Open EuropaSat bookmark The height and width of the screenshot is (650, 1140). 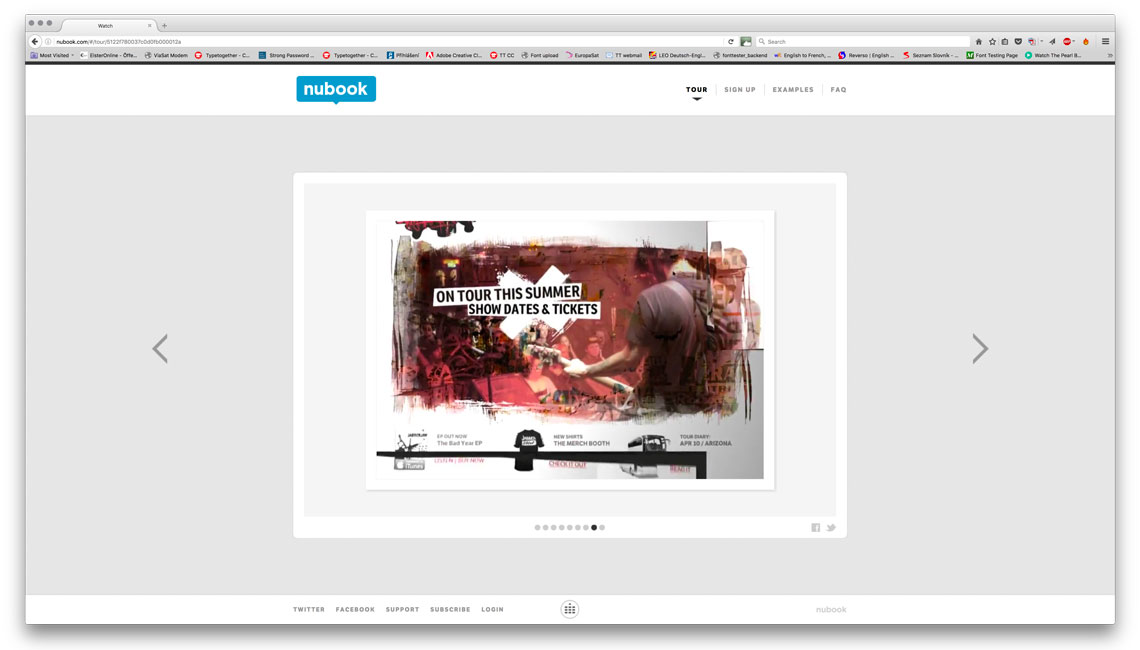click(x=582, y=55)
